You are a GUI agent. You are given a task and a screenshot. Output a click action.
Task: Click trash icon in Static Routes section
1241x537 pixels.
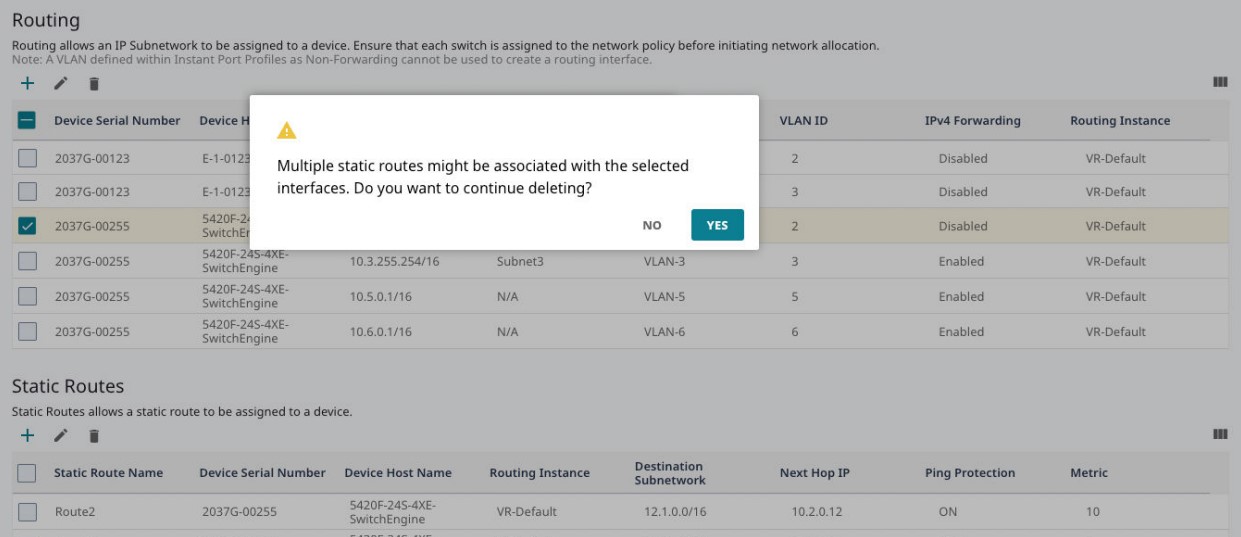coord(94,436)
